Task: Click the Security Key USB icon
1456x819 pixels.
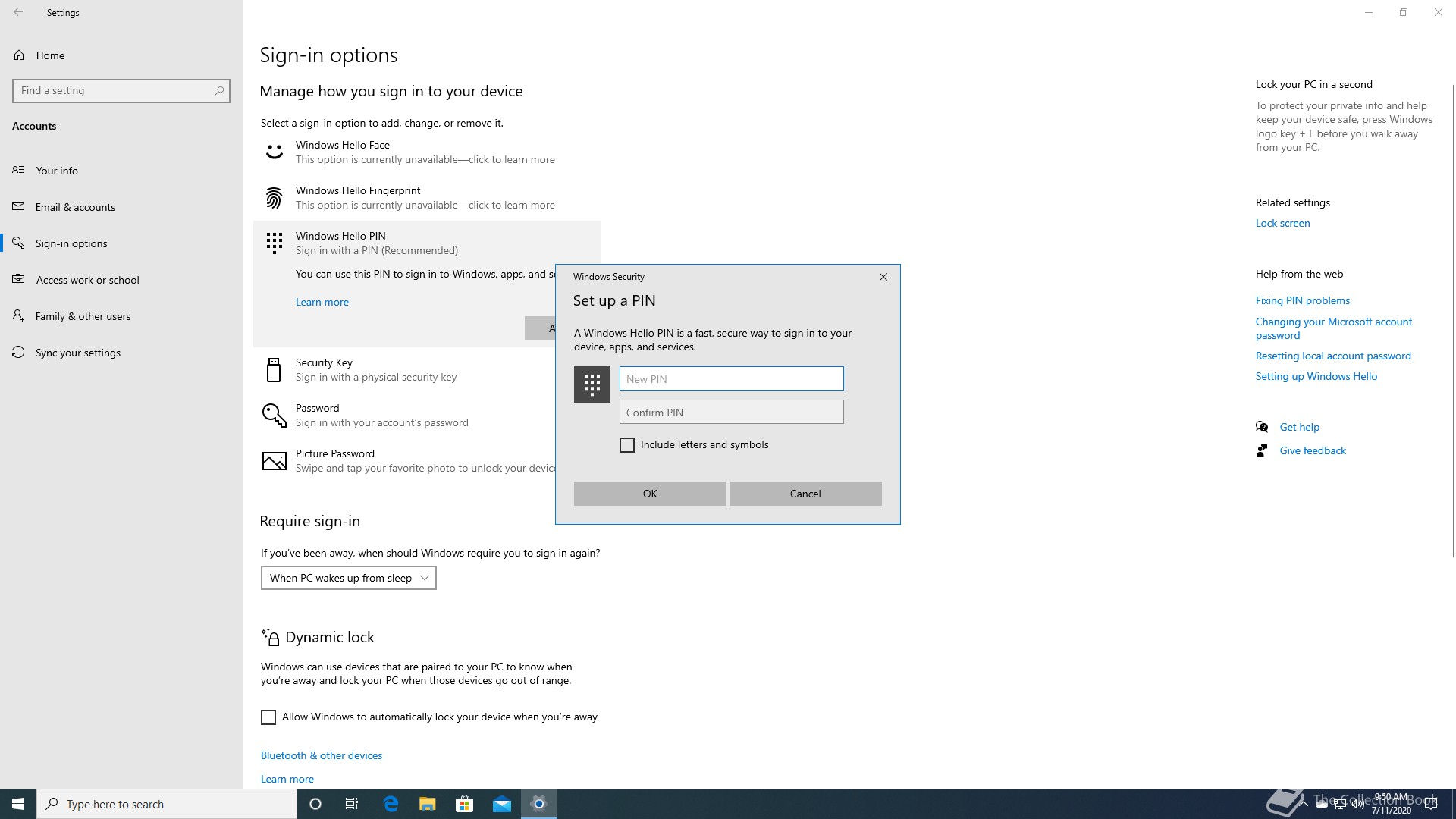Action: (x=274, y=370)
